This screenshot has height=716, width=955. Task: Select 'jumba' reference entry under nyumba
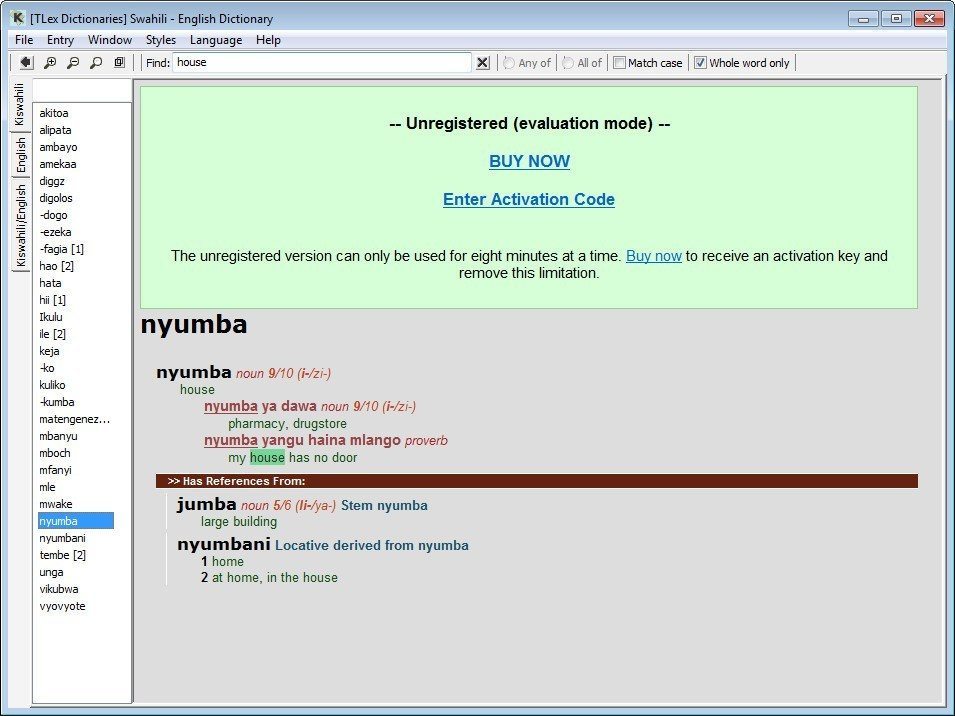click(x=206, y=504)
